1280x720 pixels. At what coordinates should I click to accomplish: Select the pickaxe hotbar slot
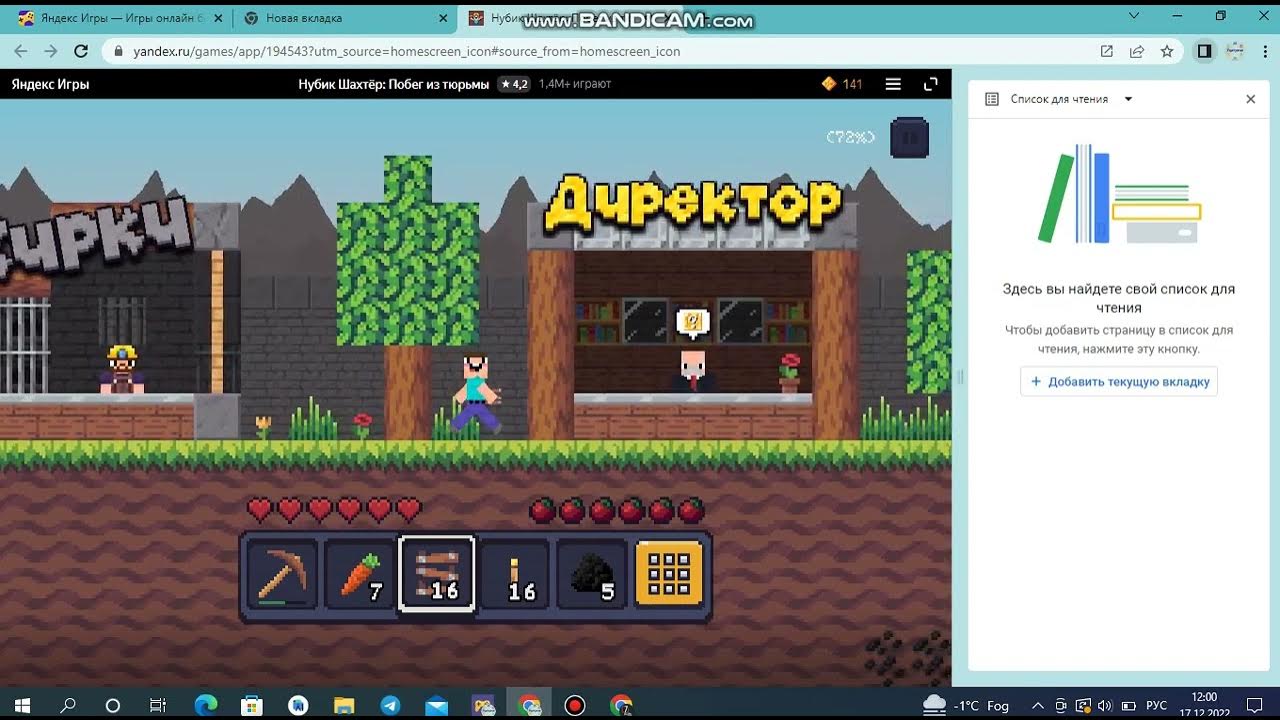(282, 574)
